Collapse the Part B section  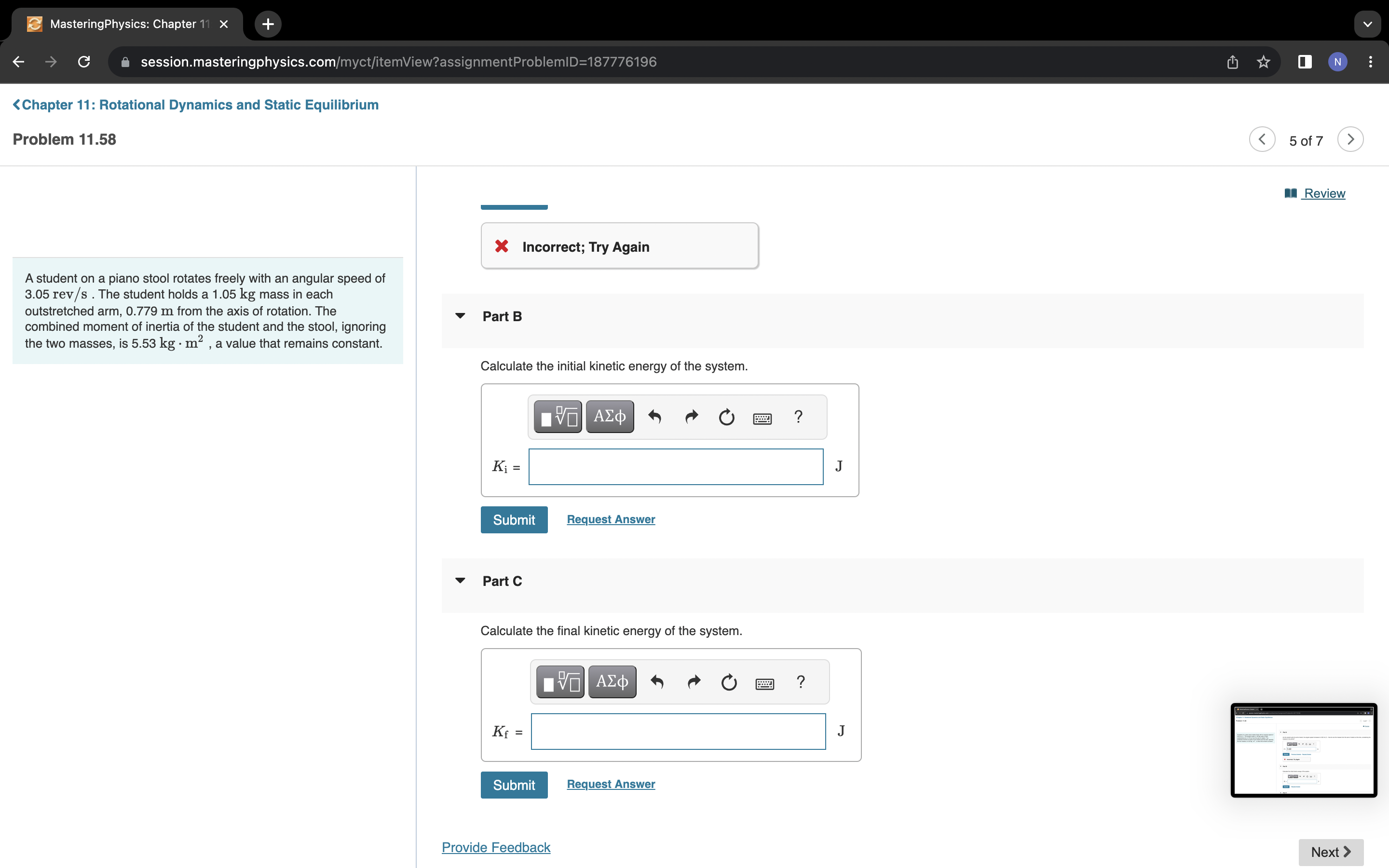460,316
